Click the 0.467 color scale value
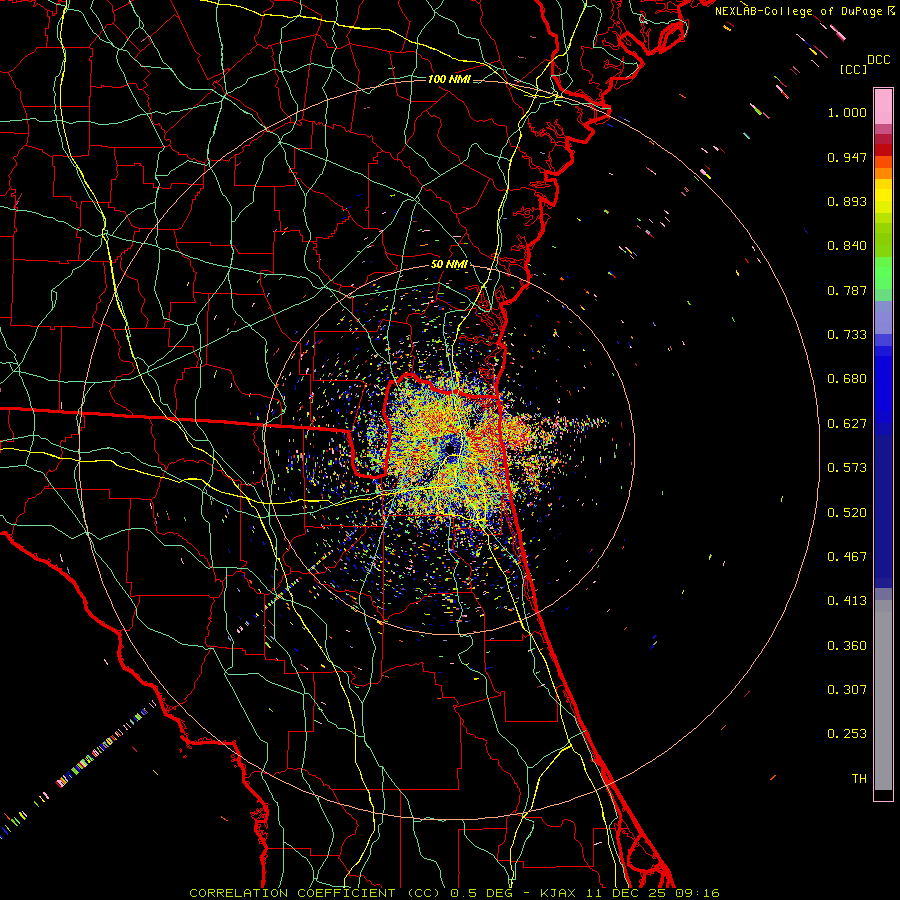This screenshot has width=900, height=900. click(x=847, y=557)
